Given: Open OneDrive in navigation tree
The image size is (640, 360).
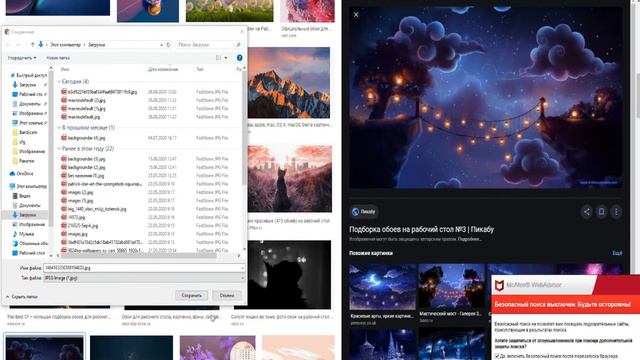Looking at the screenshot, I should 24,173.
